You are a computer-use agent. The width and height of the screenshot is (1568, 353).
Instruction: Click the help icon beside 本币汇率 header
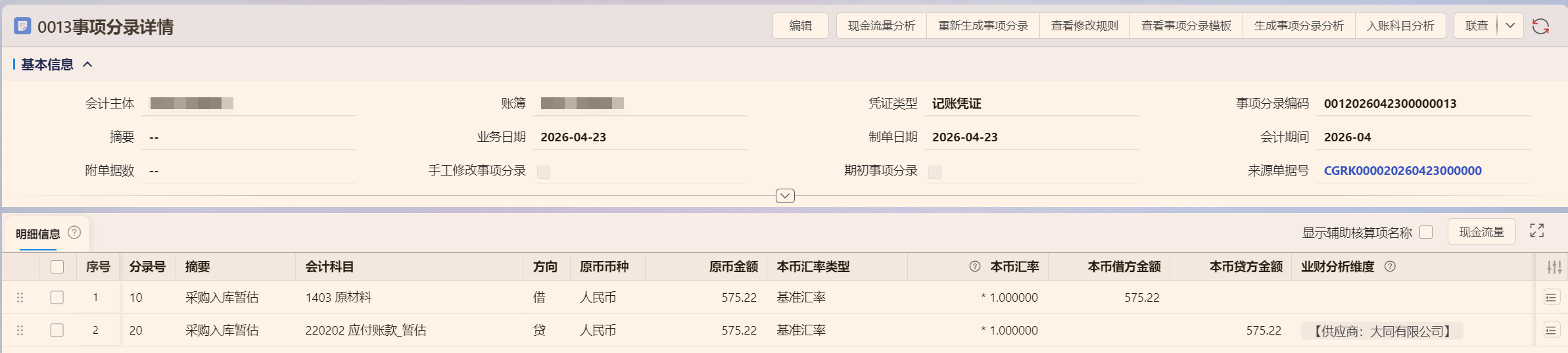pyautogui.click(x=975, y=267)
